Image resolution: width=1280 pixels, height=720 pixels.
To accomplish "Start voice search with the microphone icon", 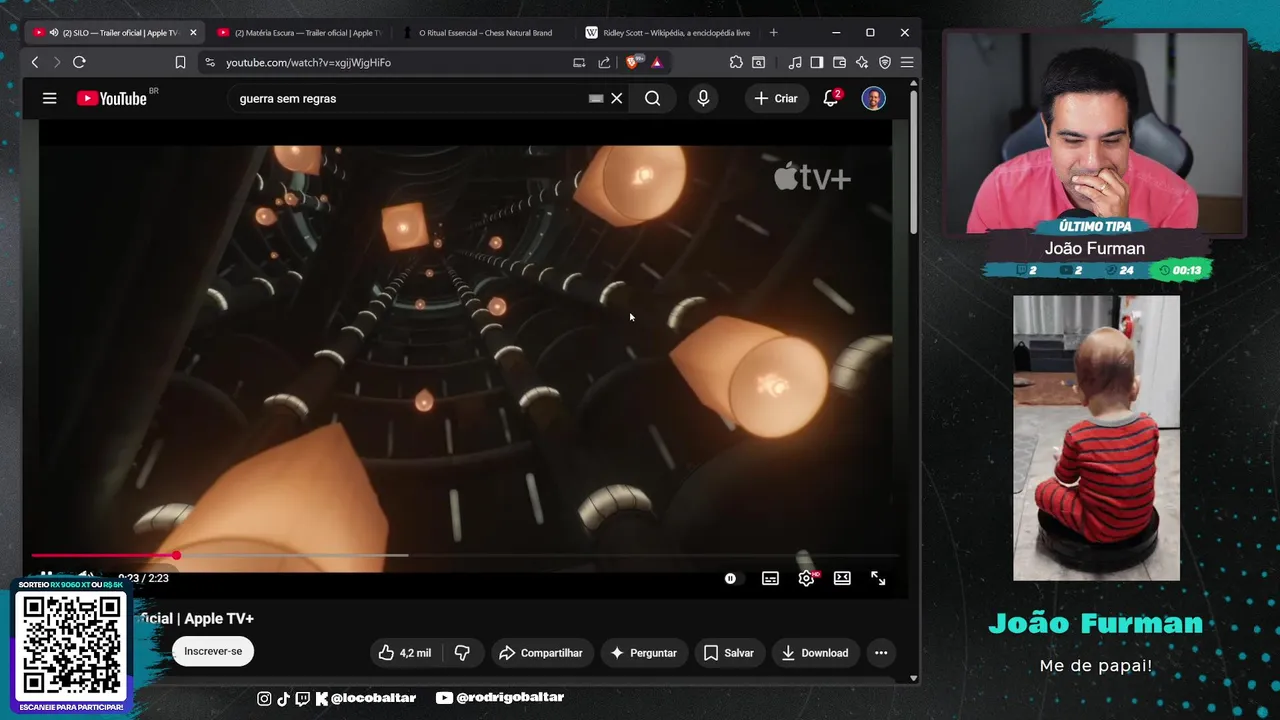I will (703, 98).
